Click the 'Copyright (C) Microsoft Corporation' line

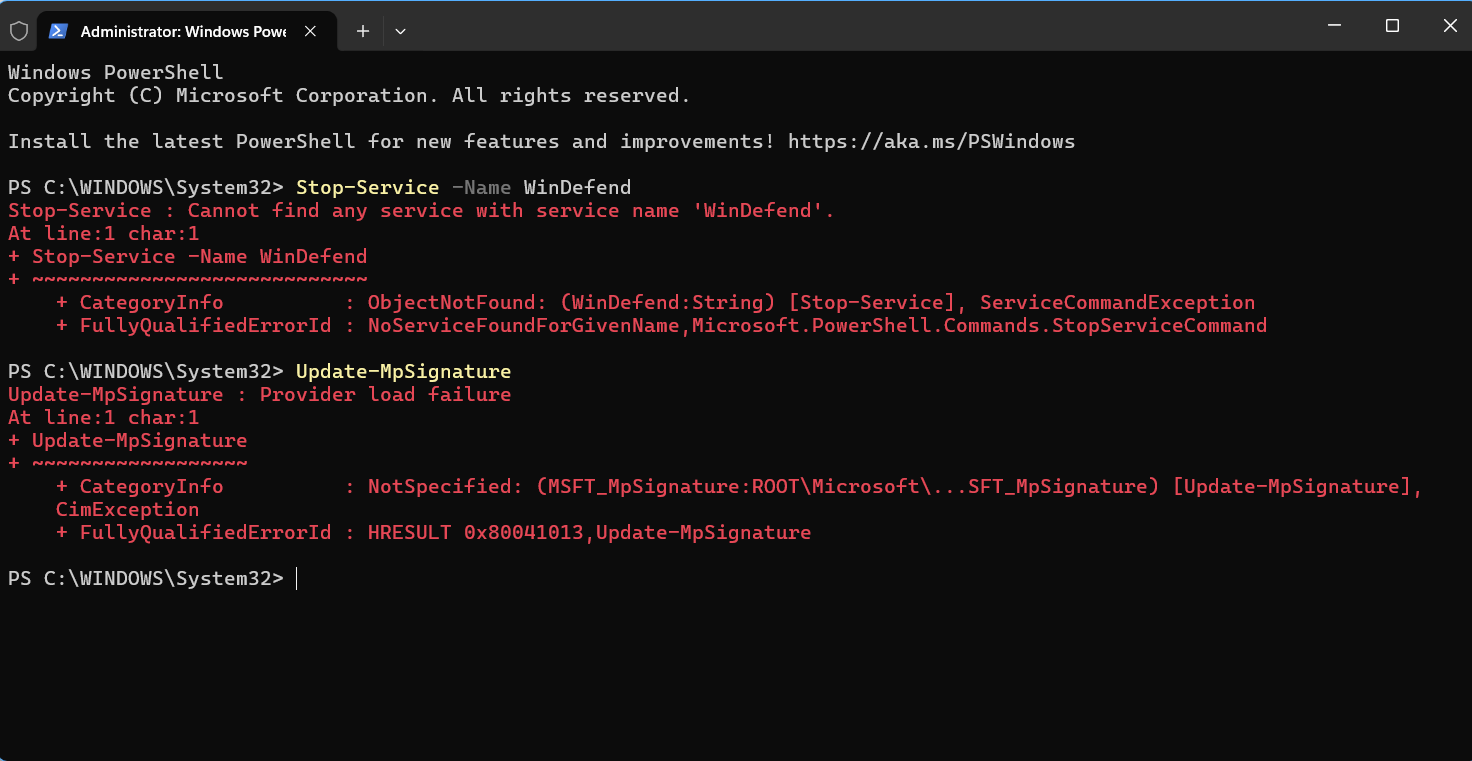click(x=349, y=95)
